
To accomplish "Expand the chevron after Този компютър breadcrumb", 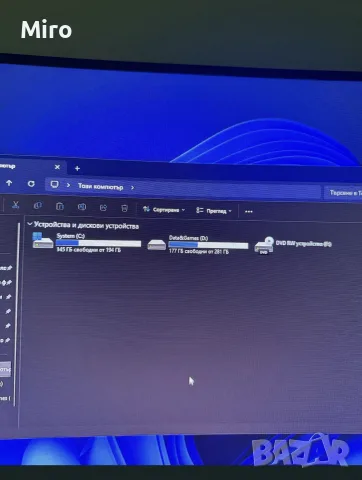I will [x=132, y=188].
